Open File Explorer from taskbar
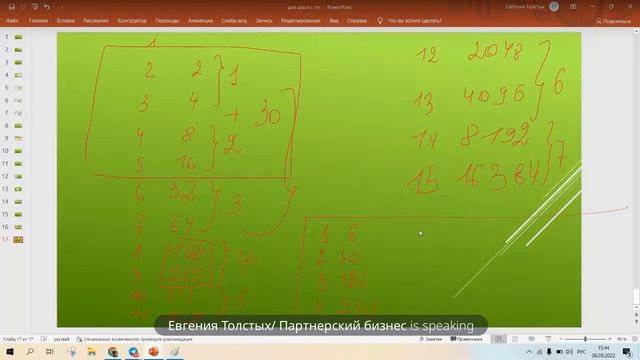 point(92,352)
